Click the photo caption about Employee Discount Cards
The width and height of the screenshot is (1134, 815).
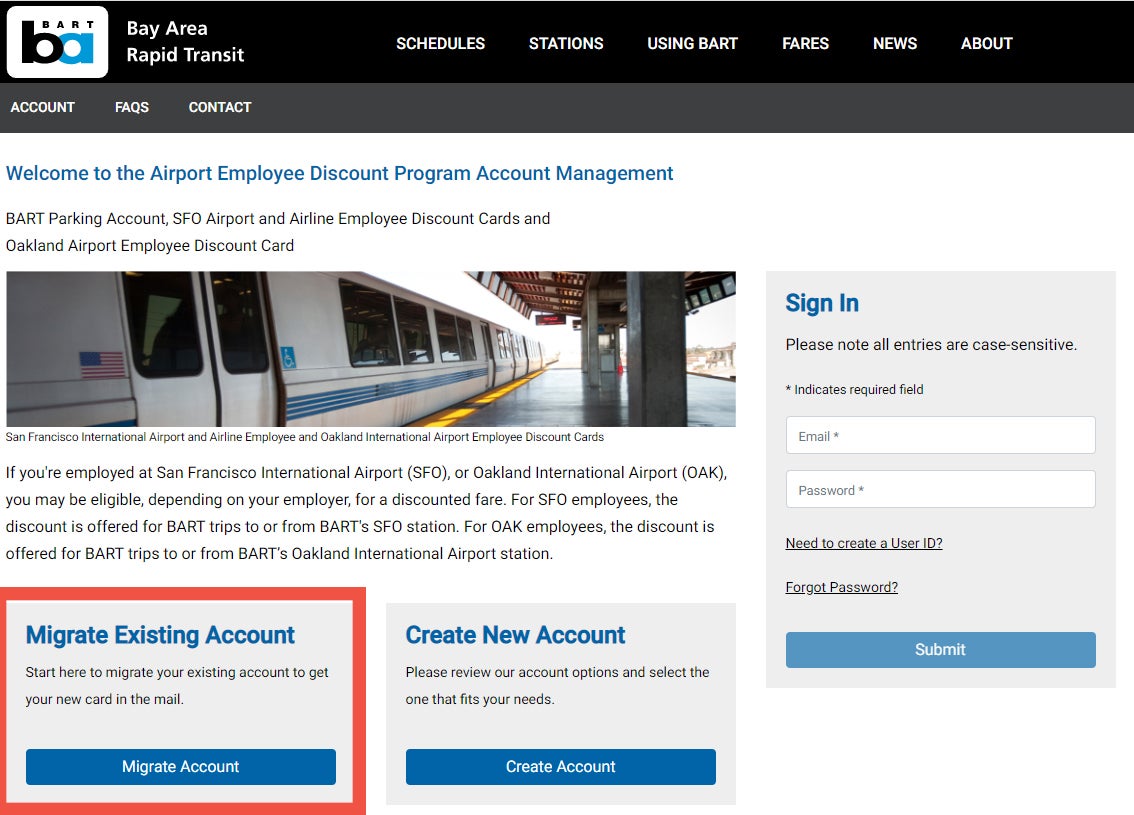[x=304, y=437]
